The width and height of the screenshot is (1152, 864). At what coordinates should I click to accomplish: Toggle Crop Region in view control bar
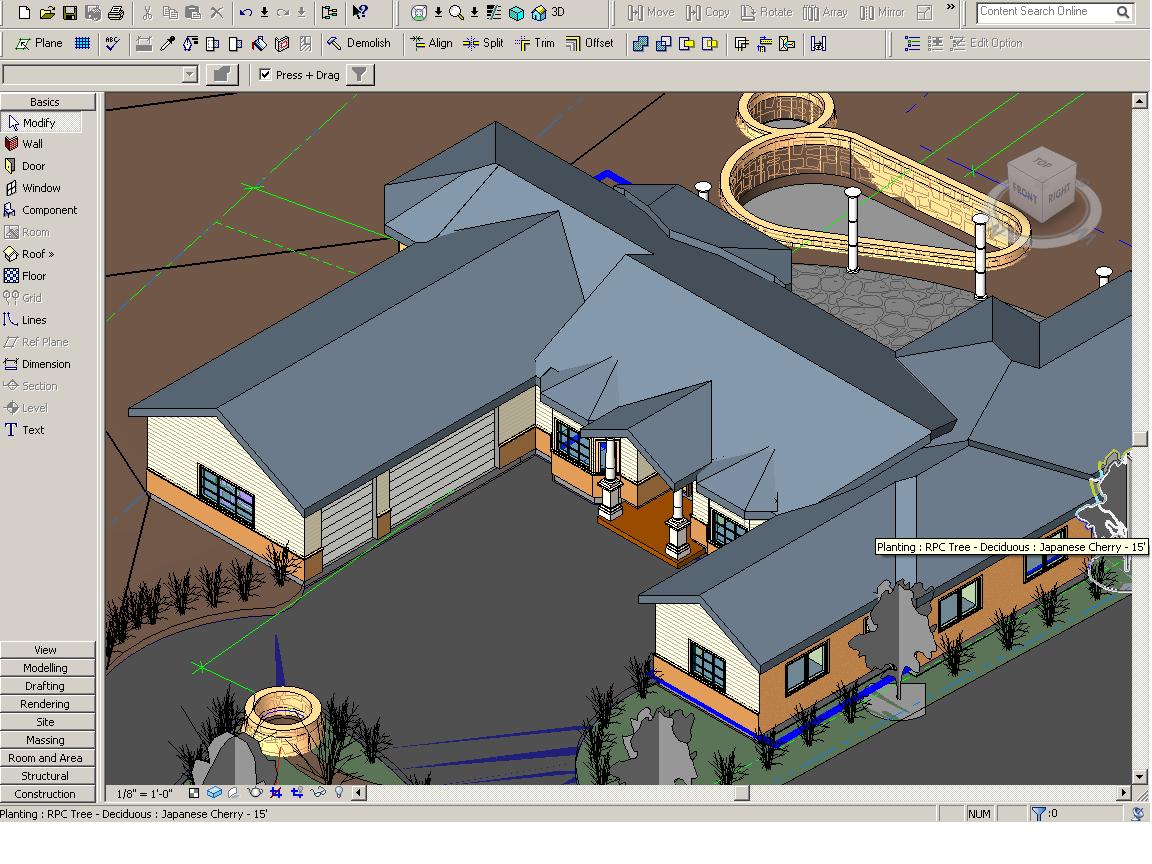tap(276, 793)
